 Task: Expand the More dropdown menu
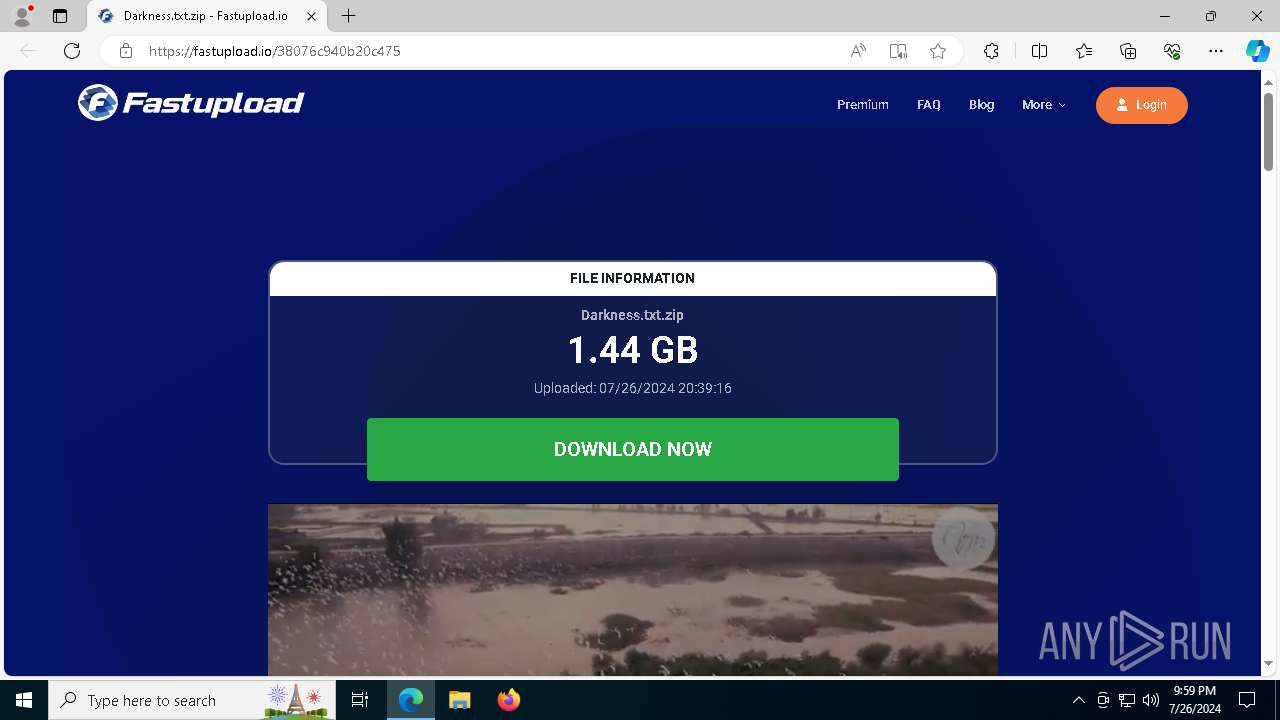pyautogui.click(x=1044, y=105)
